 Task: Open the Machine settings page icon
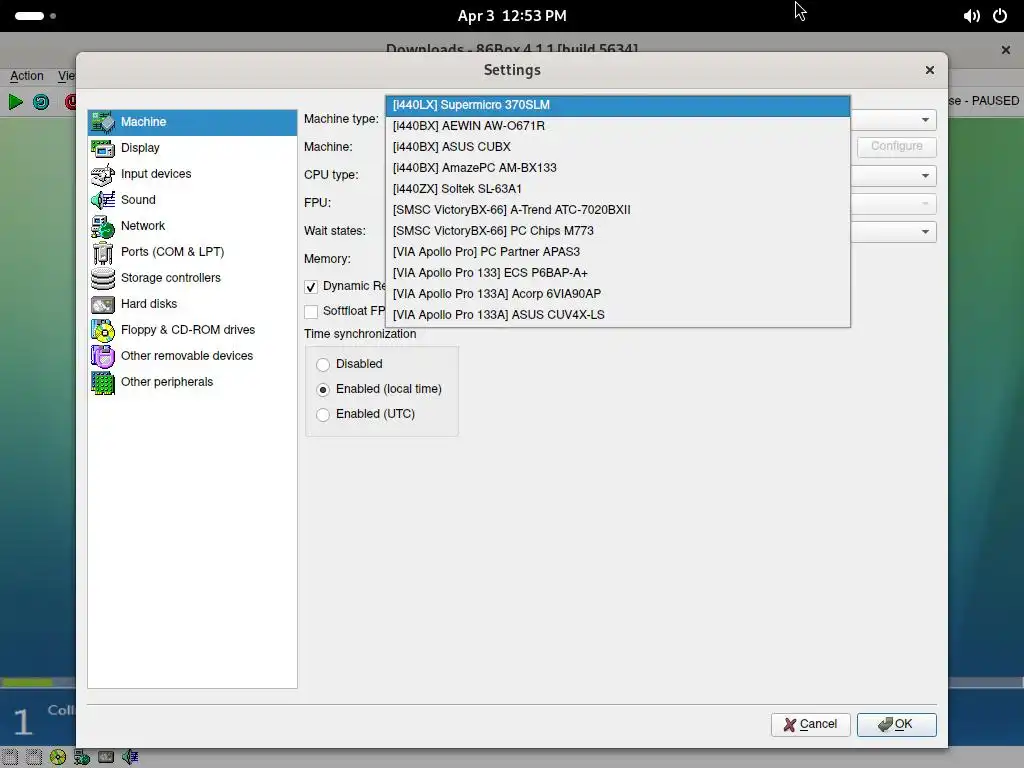click(103, 122)
